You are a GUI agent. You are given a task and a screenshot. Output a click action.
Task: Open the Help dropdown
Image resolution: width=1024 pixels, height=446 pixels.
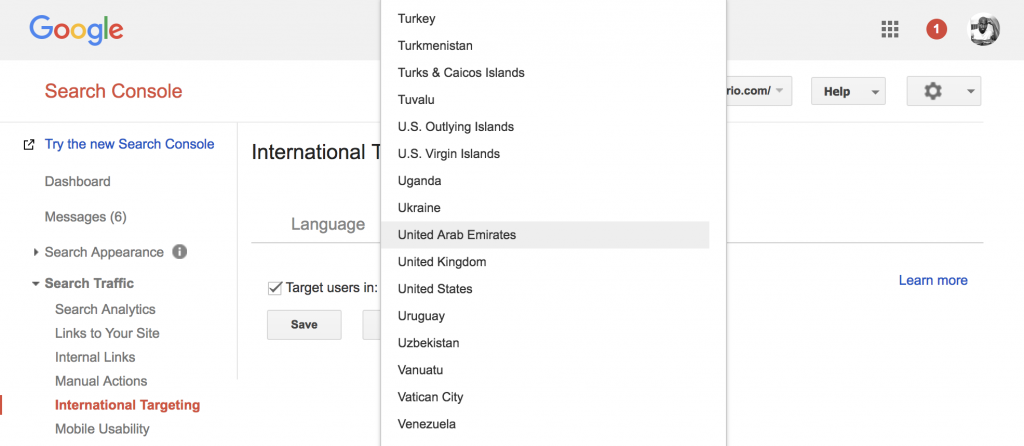coord(848,91)
